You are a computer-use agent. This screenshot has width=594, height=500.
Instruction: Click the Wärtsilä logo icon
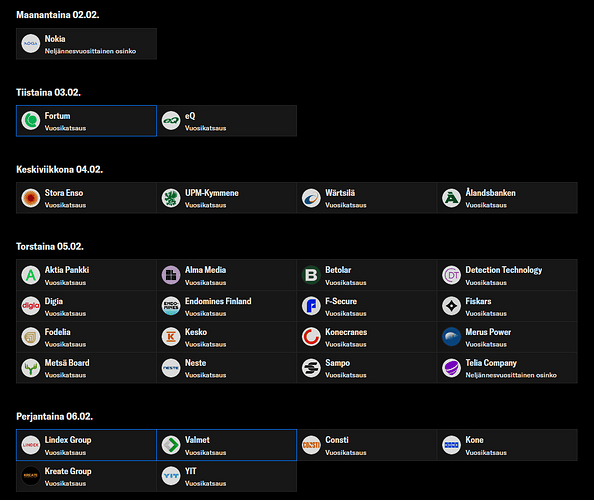311,198
